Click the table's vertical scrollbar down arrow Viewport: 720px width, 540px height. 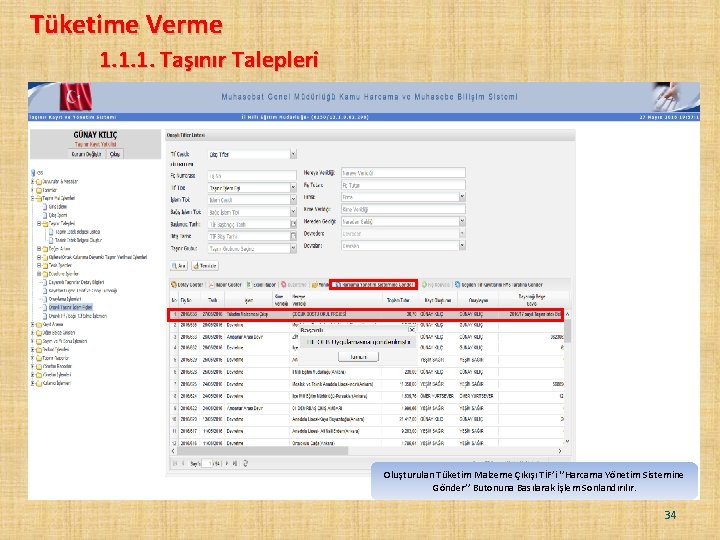(x=567, y=442)
